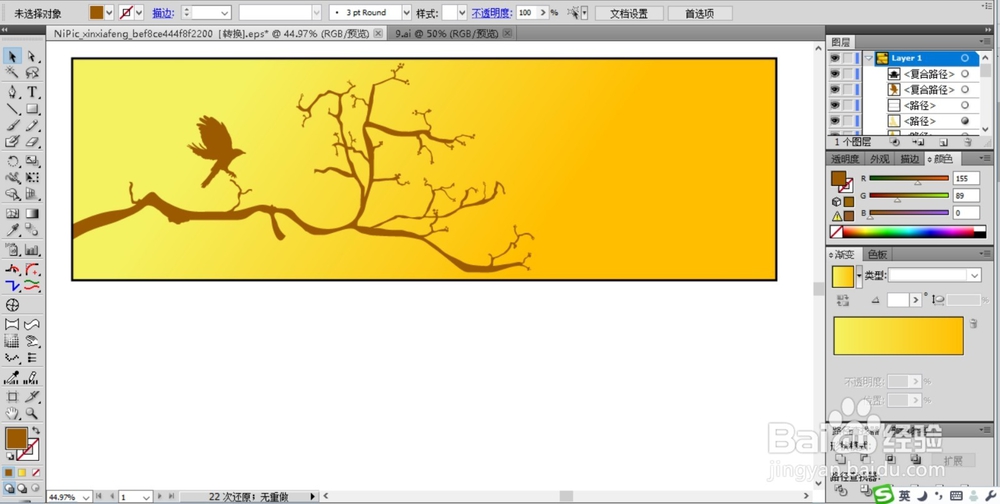Click target circle of Layer 1
Image resolution: width=1000 pixels, height=504 pixels.
click(x=965, y=58)
